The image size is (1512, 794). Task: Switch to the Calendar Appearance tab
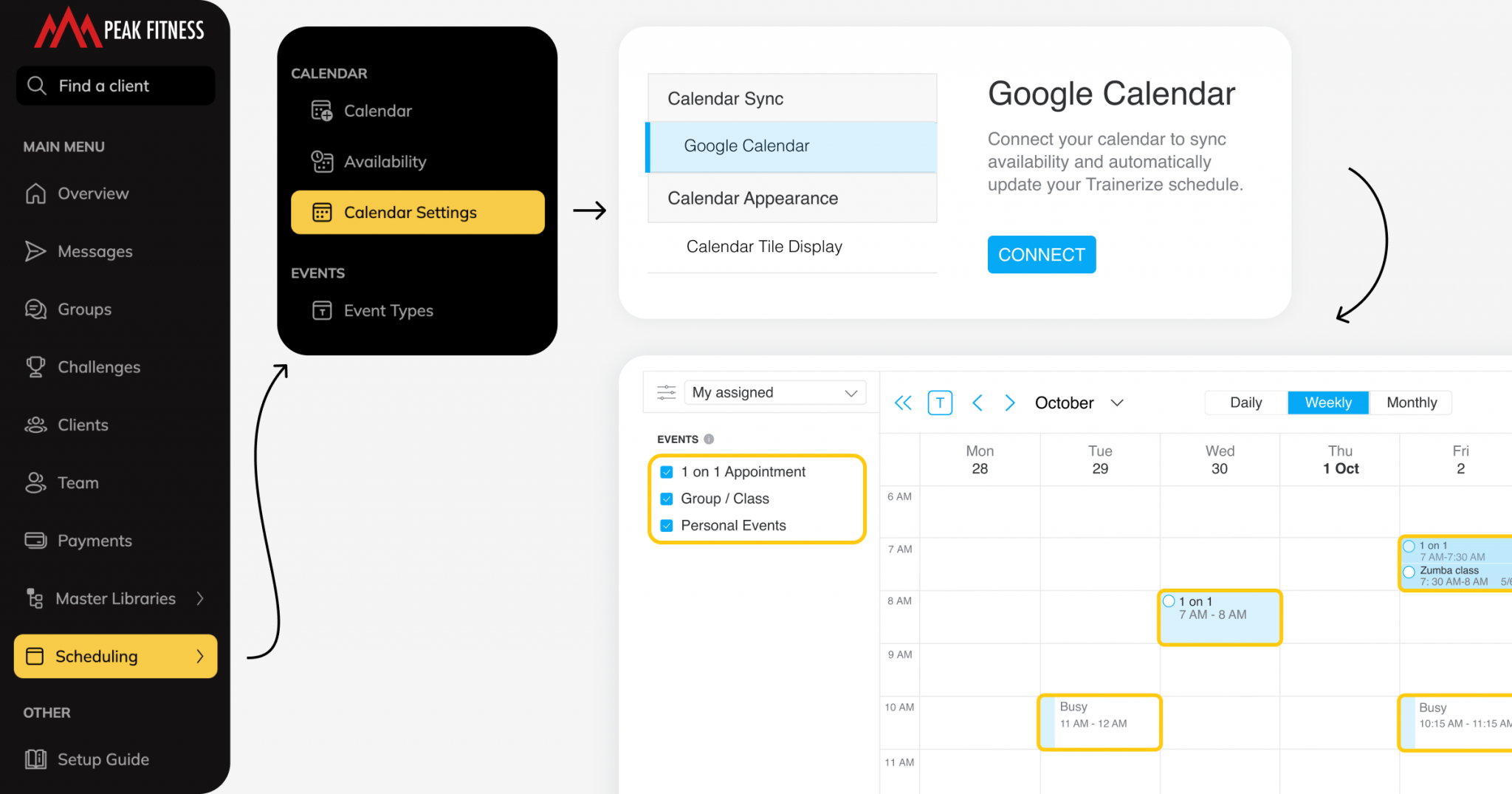point(752,198)
